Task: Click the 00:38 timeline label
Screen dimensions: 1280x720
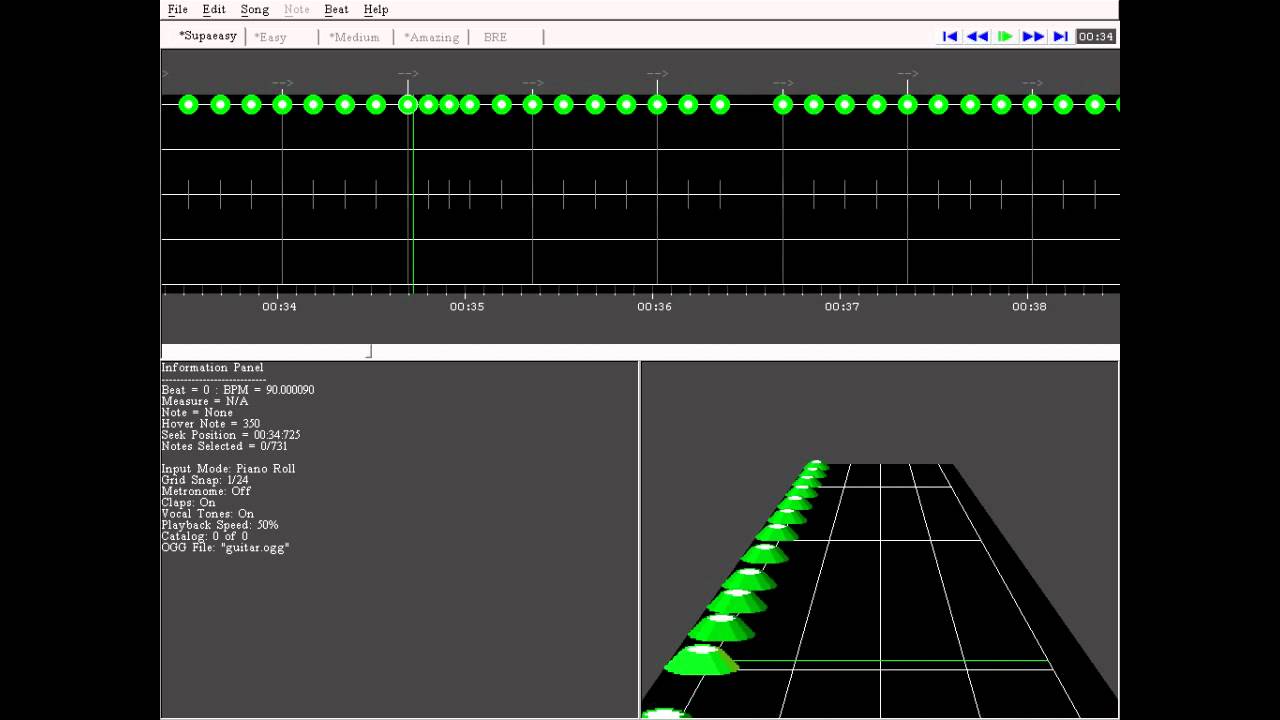Action: click(1029, 307)
